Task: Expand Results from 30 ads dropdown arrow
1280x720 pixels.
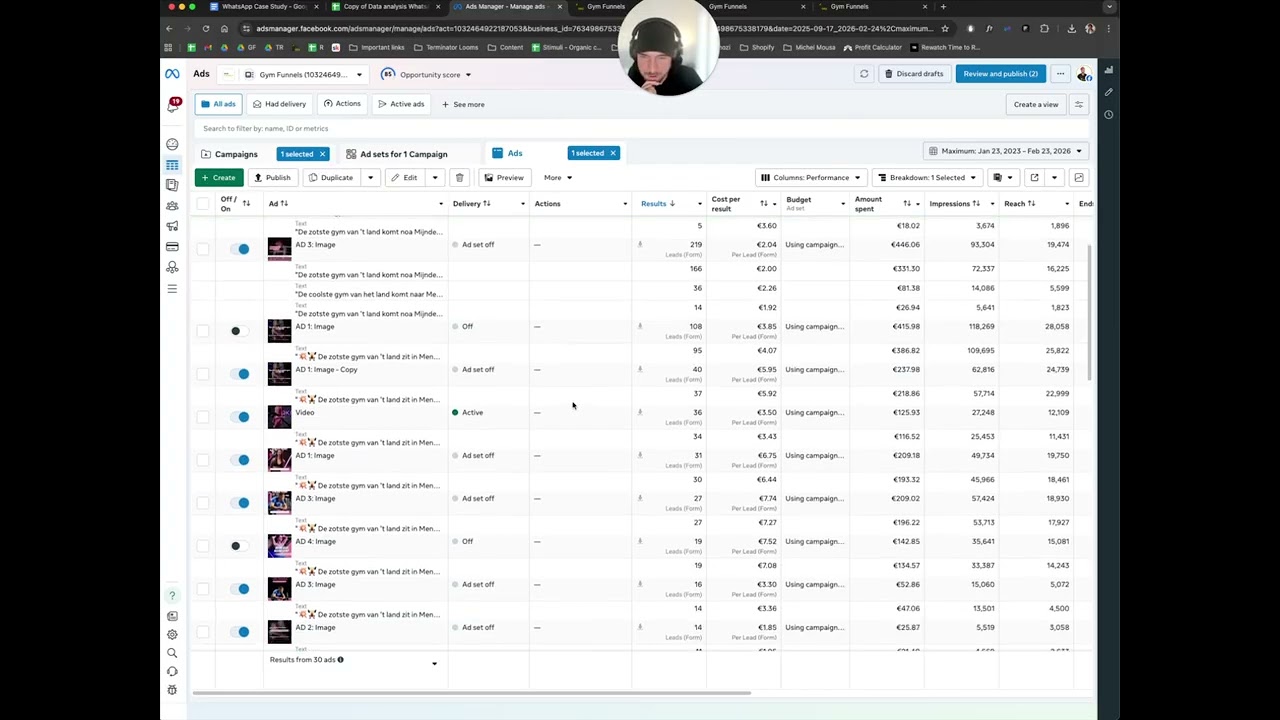Action: 434,663
